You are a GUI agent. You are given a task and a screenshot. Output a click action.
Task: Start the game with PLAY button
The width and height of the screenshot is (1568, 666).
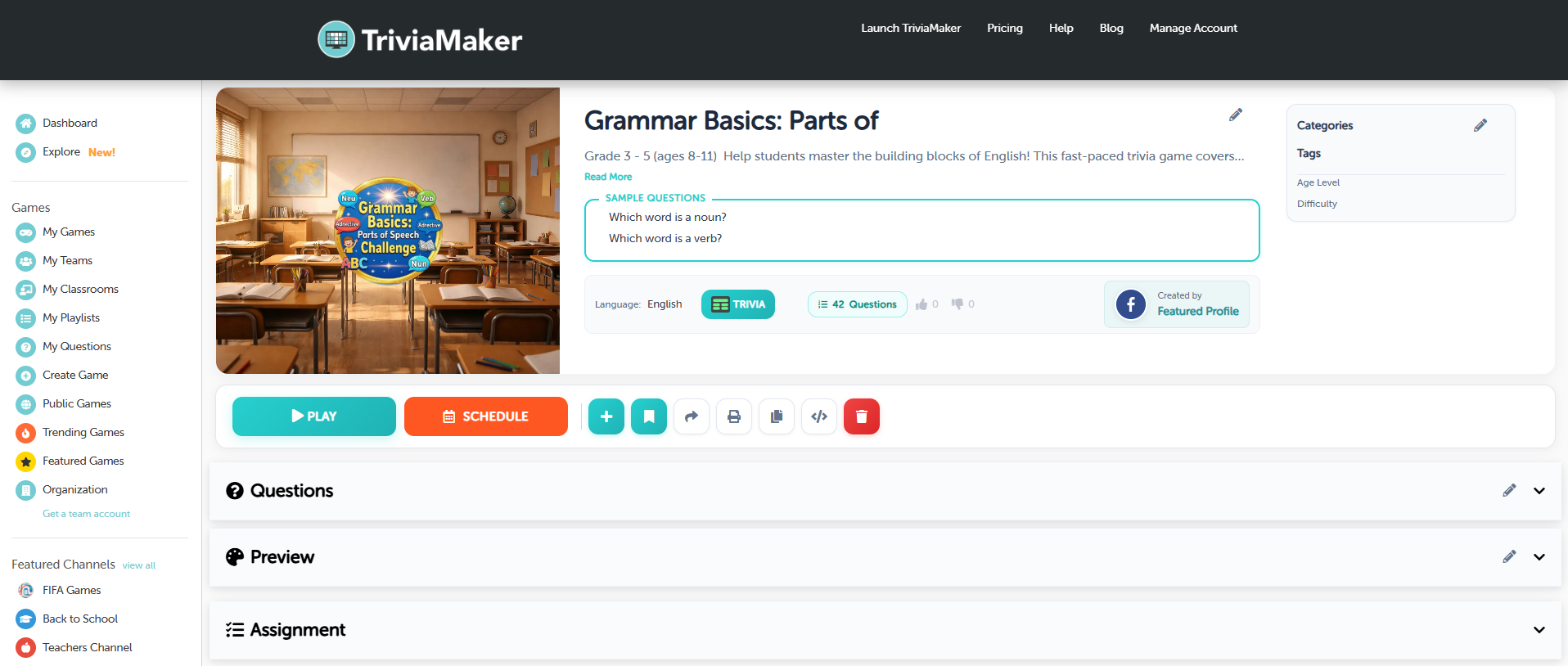pyautogui.click(x=314, y=416)
